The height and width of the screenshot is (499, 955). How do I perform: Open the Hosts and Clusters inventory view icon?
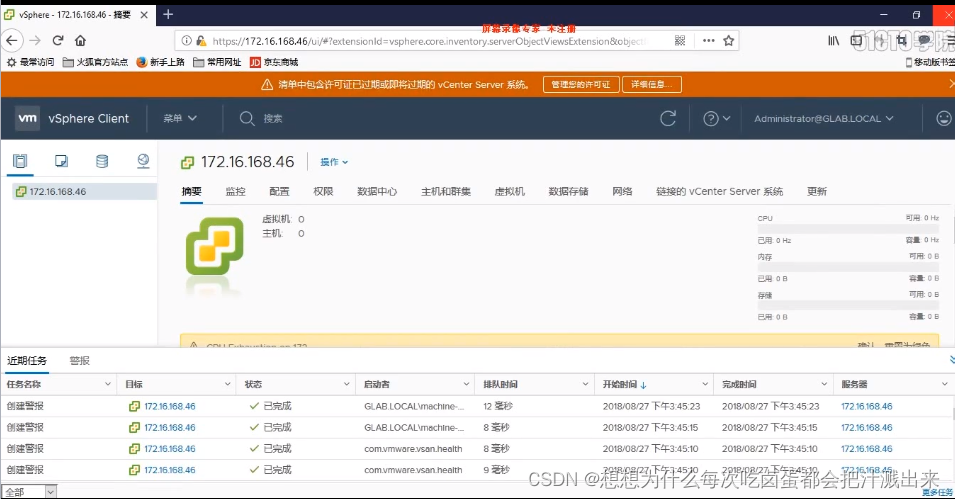pyautogui.click(x=20, y=161)
